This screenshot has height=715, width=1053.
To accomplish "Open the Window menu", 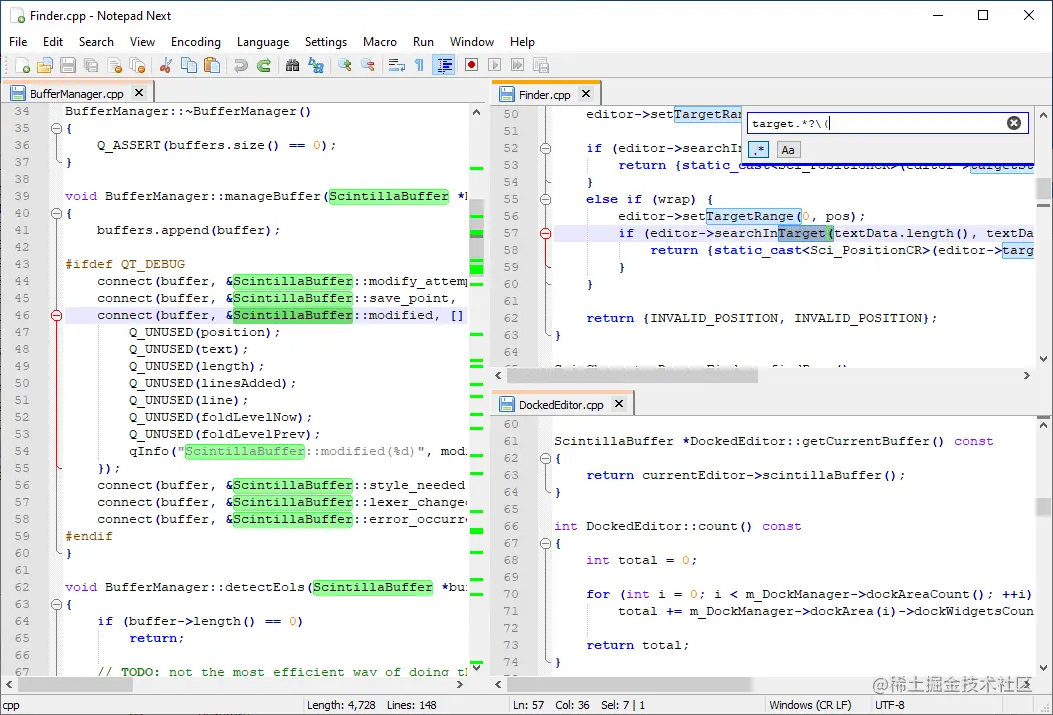I will [x=471, y=42].
